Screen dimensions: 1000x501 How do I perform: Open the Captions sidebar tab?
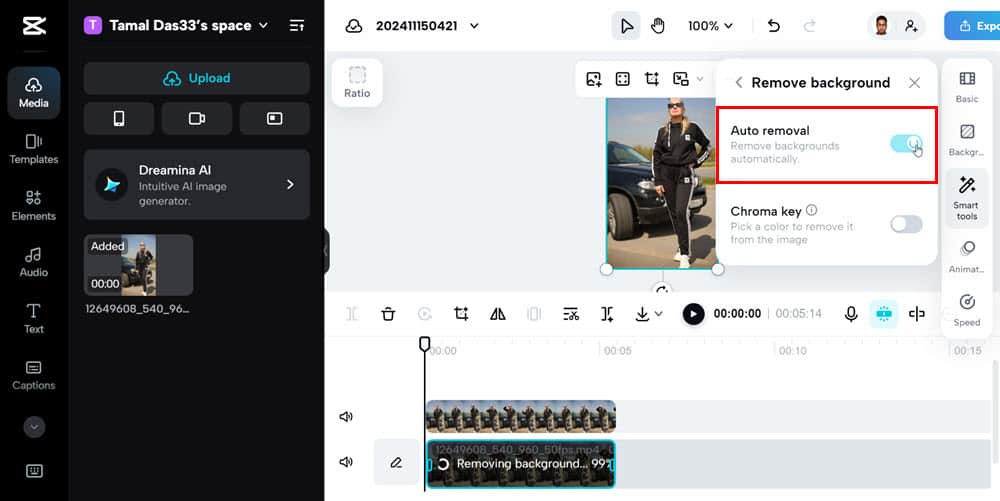coord(34,375)
